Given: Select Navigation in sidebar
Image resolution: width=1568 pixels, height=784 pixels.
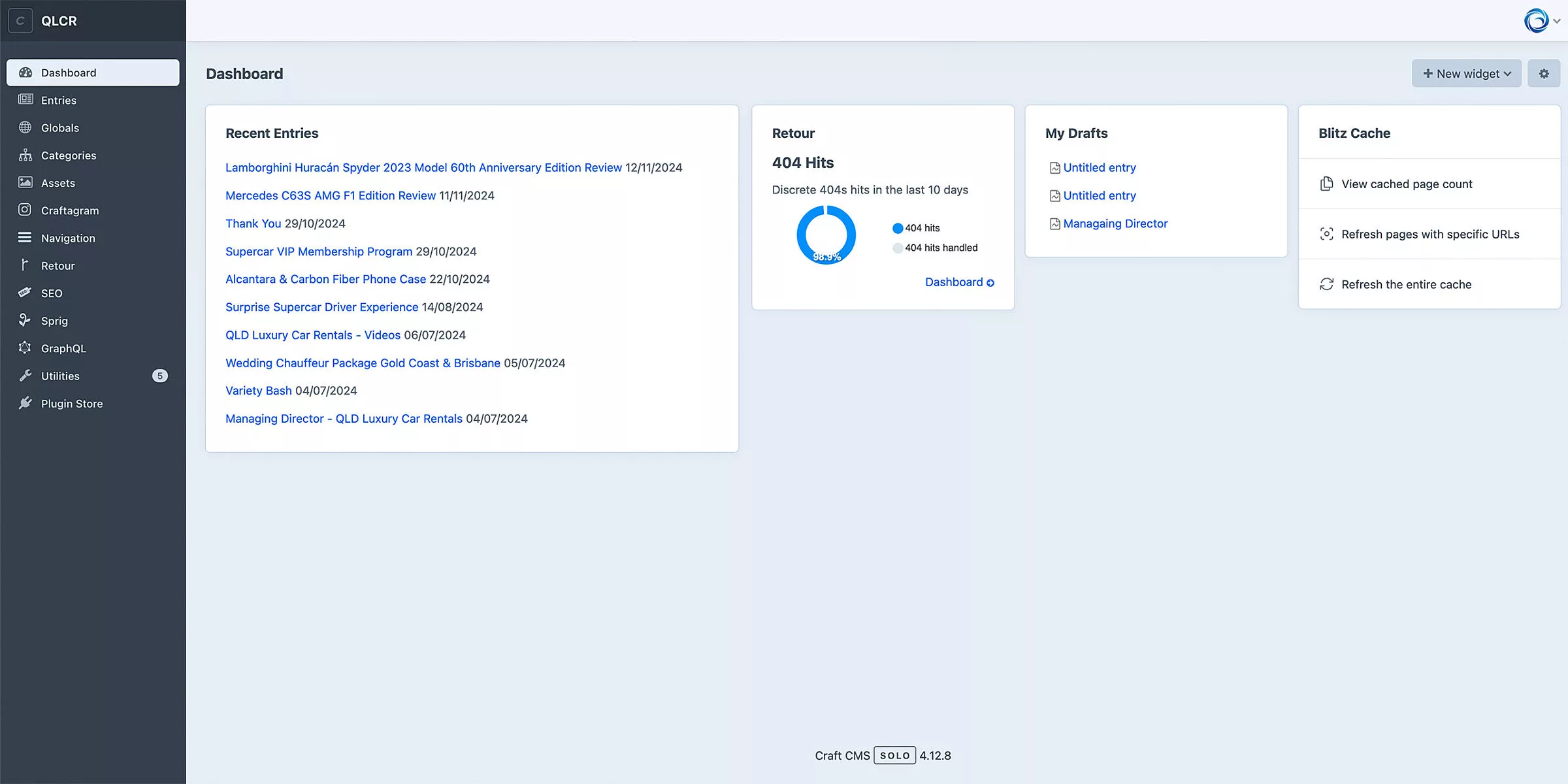Looking at the screenshot, I should click(x=93, y=238).
